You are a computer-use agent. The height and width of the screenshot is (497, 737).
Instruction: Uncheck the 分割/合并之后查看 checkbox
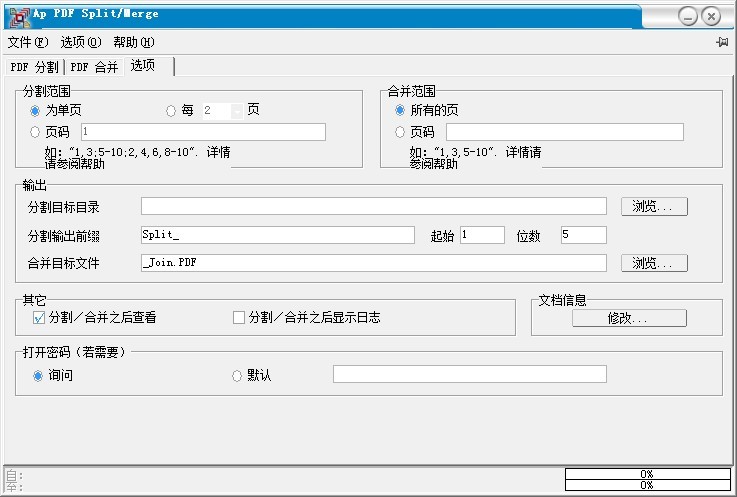pos(39,318)
